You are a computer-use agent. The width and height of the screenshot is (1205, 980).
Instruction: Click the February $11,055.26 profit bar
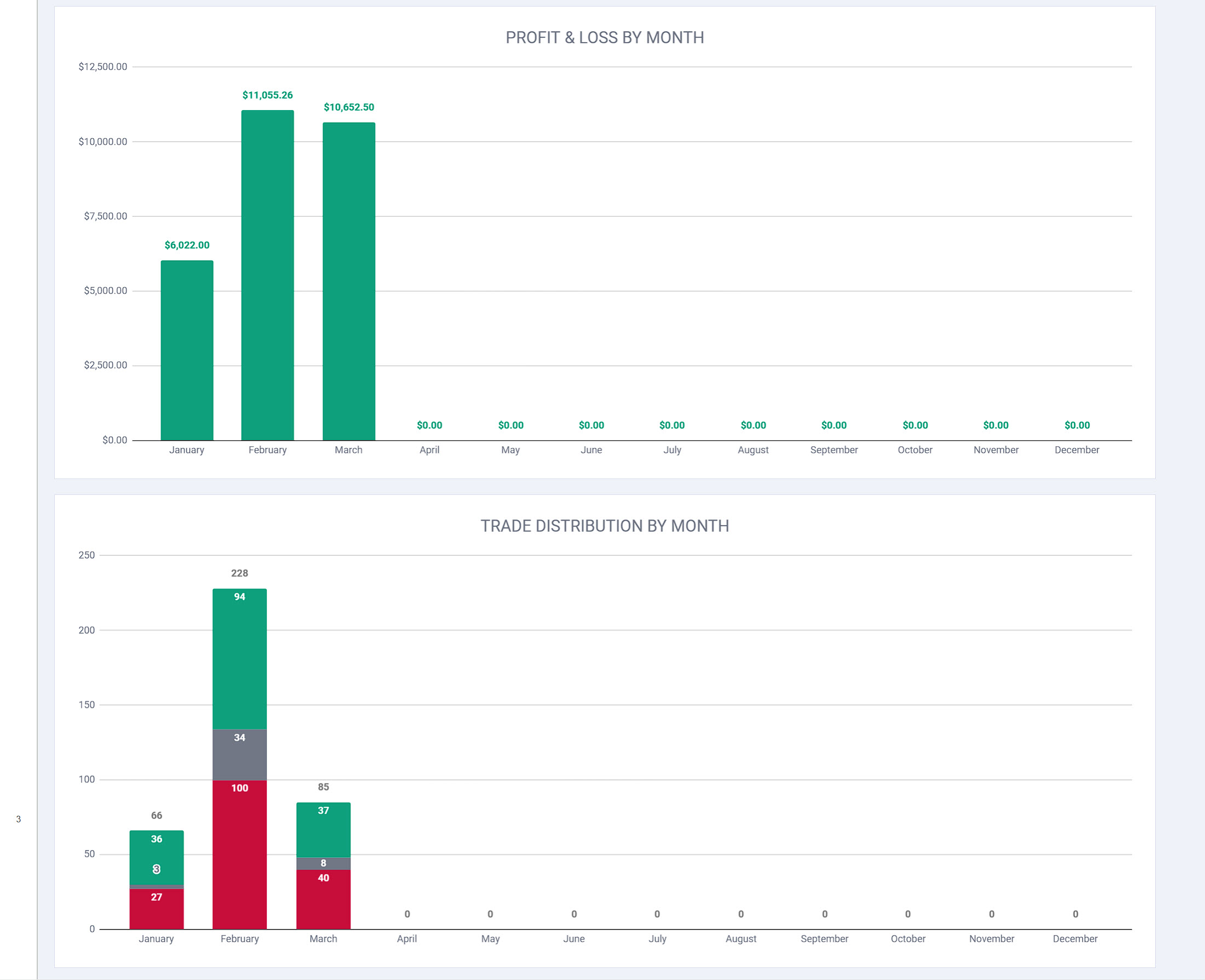(268, 275)
